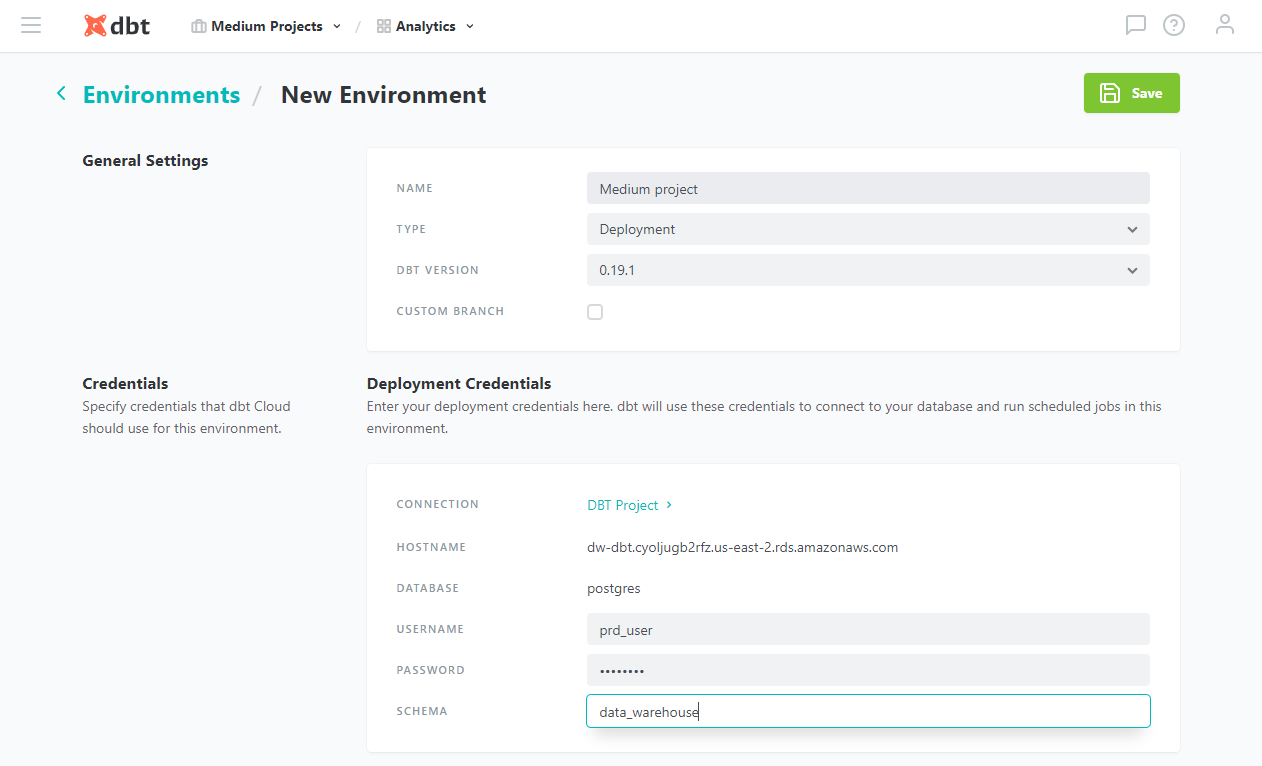Save the new environment
Screen dimensions: 1262x766
click(1131, 93)
